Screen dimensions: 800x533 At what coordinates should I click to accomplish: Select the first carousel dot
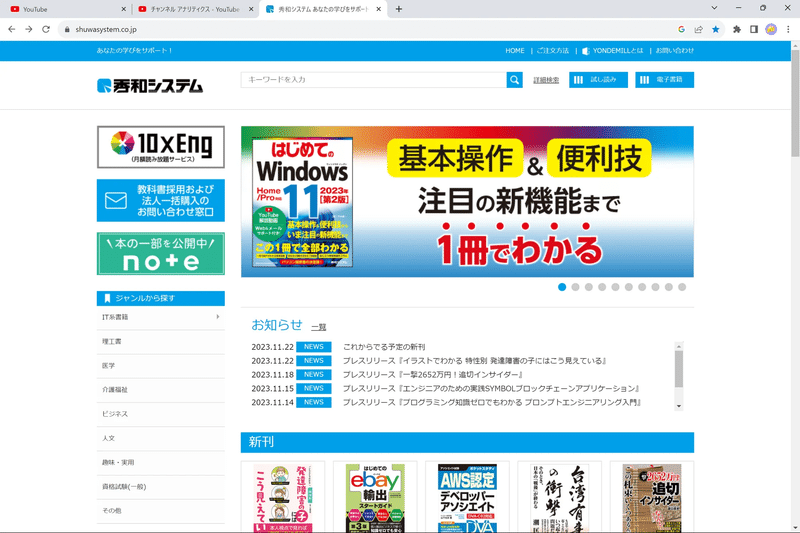[562, 287]
